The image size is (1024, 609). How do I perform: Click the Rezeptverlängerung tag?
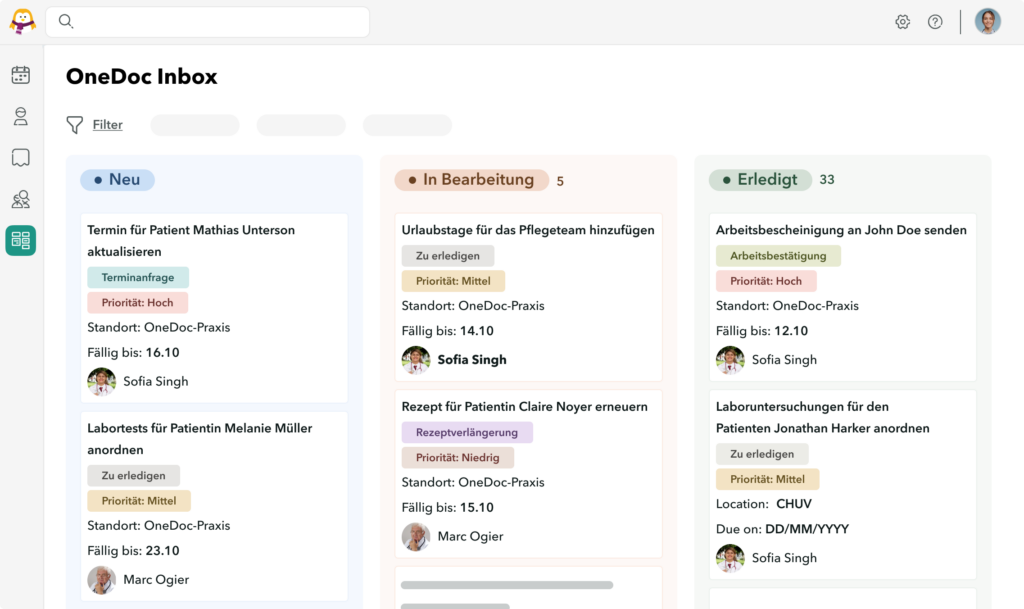pos(467,432)
